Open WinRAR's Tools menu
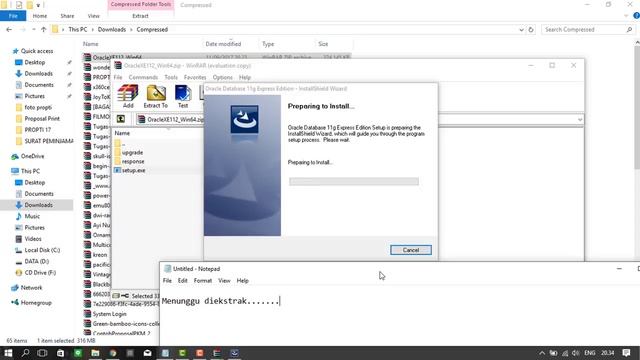 [x=171, y=77]
